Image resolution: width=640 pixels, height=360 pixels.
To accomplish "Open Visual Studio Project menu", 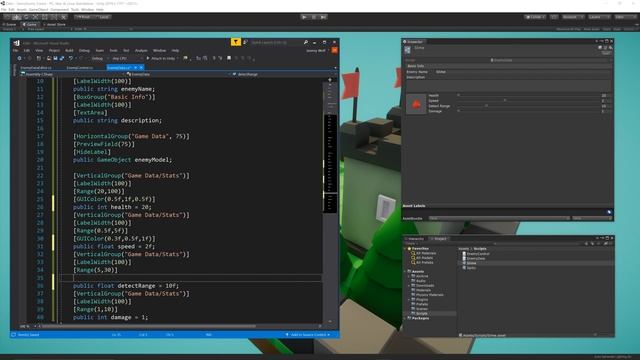I will coord(54,51).
